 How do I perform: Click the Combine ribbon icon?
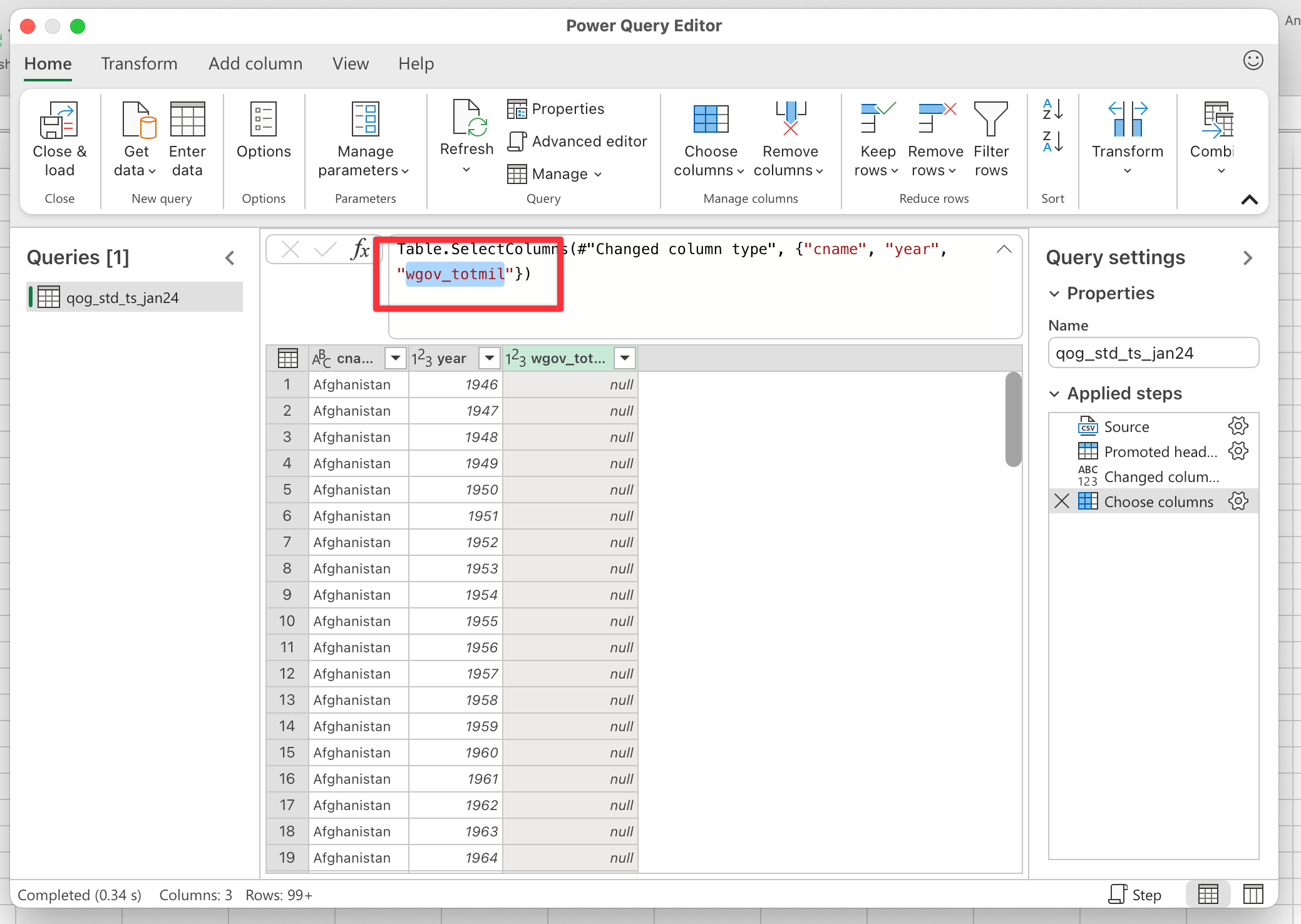(1218, 119)
